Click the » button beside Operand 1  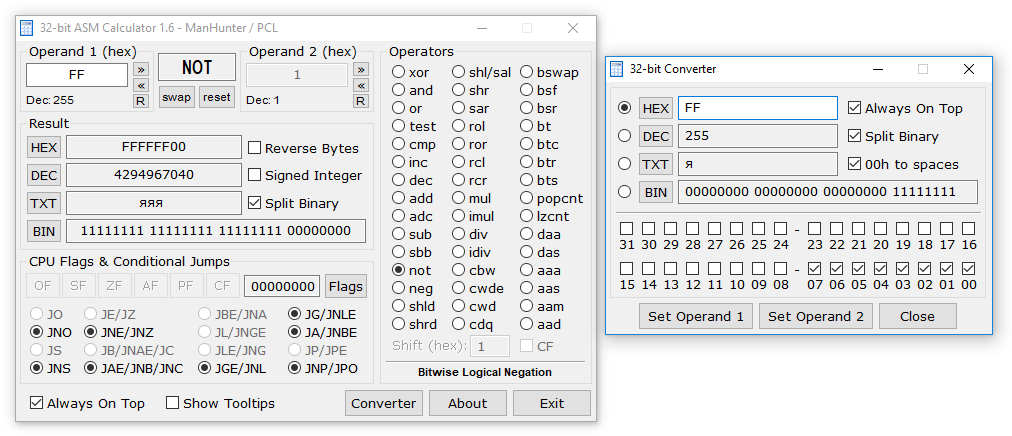click(x=141, y=69)
